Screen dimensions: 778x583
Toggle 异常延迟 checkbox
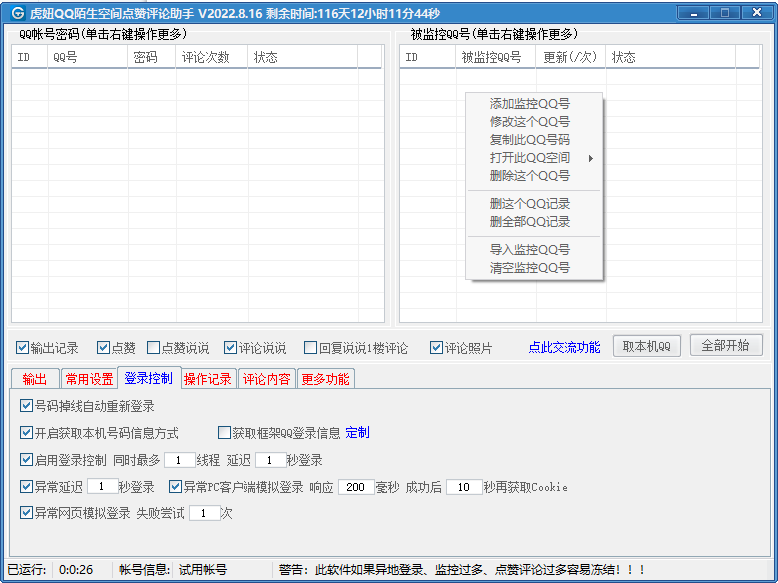[x=26, y=486]
